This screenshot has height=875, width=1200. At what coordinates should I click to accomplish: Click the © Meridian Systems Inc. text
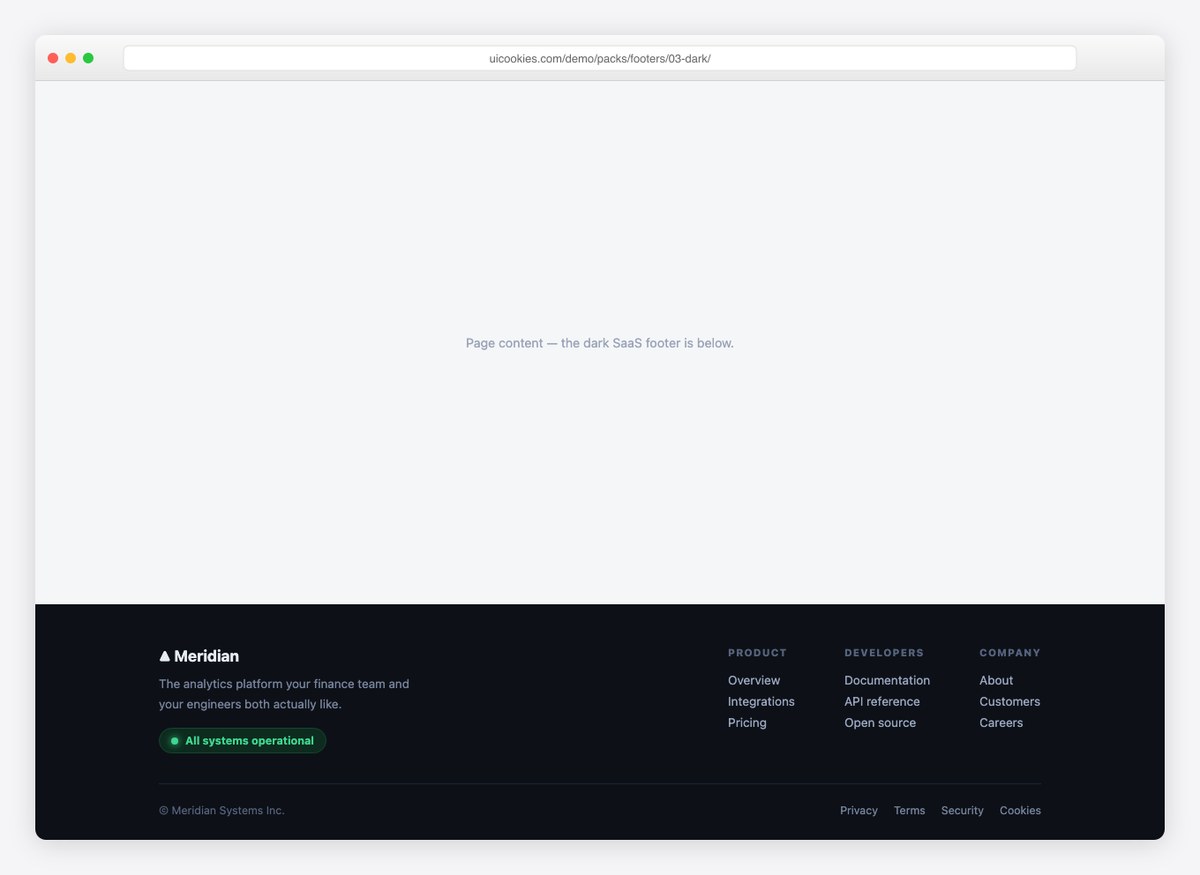coord(222,810)
